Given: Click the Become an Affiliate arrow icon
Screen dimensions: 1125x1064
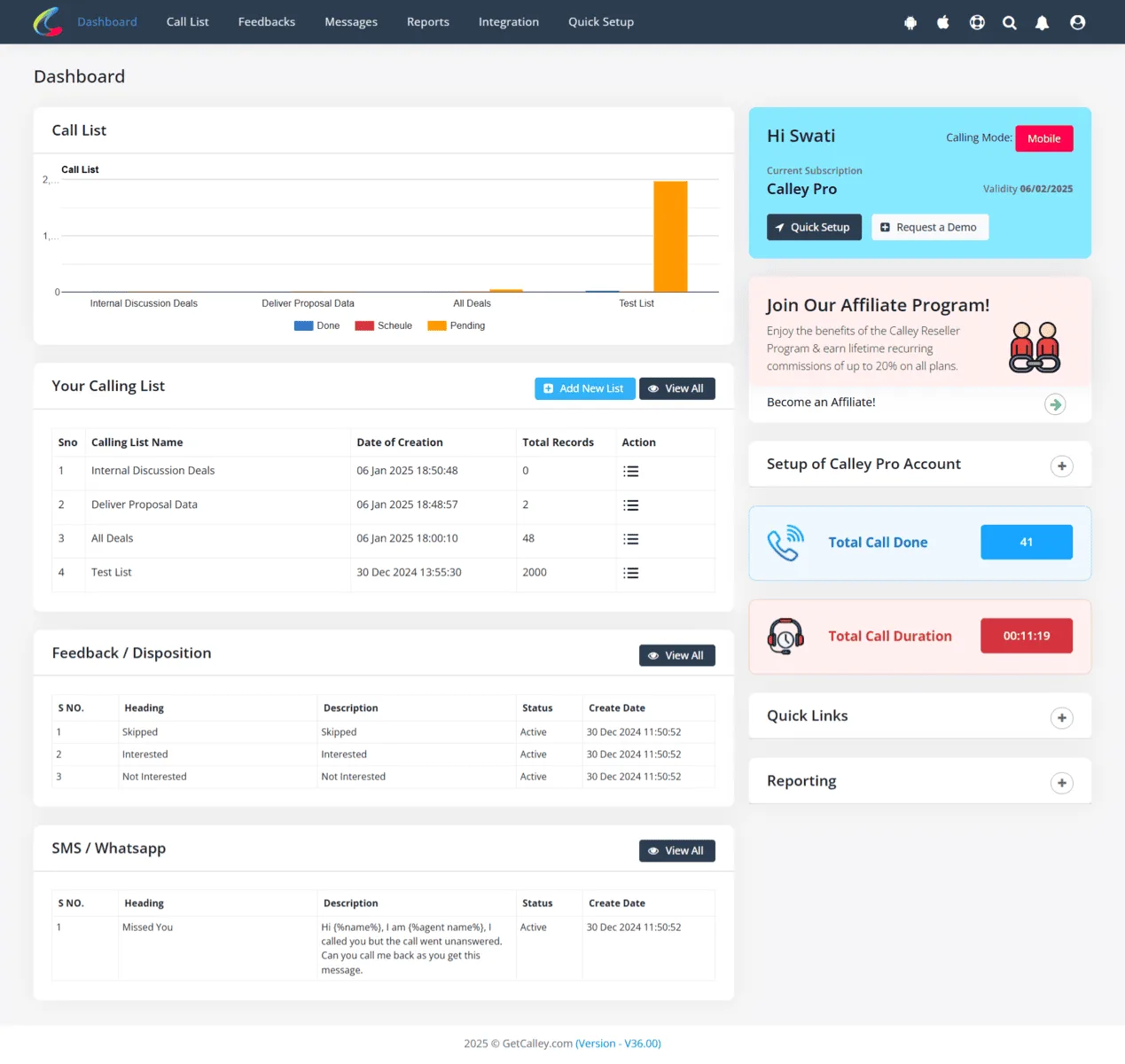Looking at the screenshot, I should (x=1055, y=404).
